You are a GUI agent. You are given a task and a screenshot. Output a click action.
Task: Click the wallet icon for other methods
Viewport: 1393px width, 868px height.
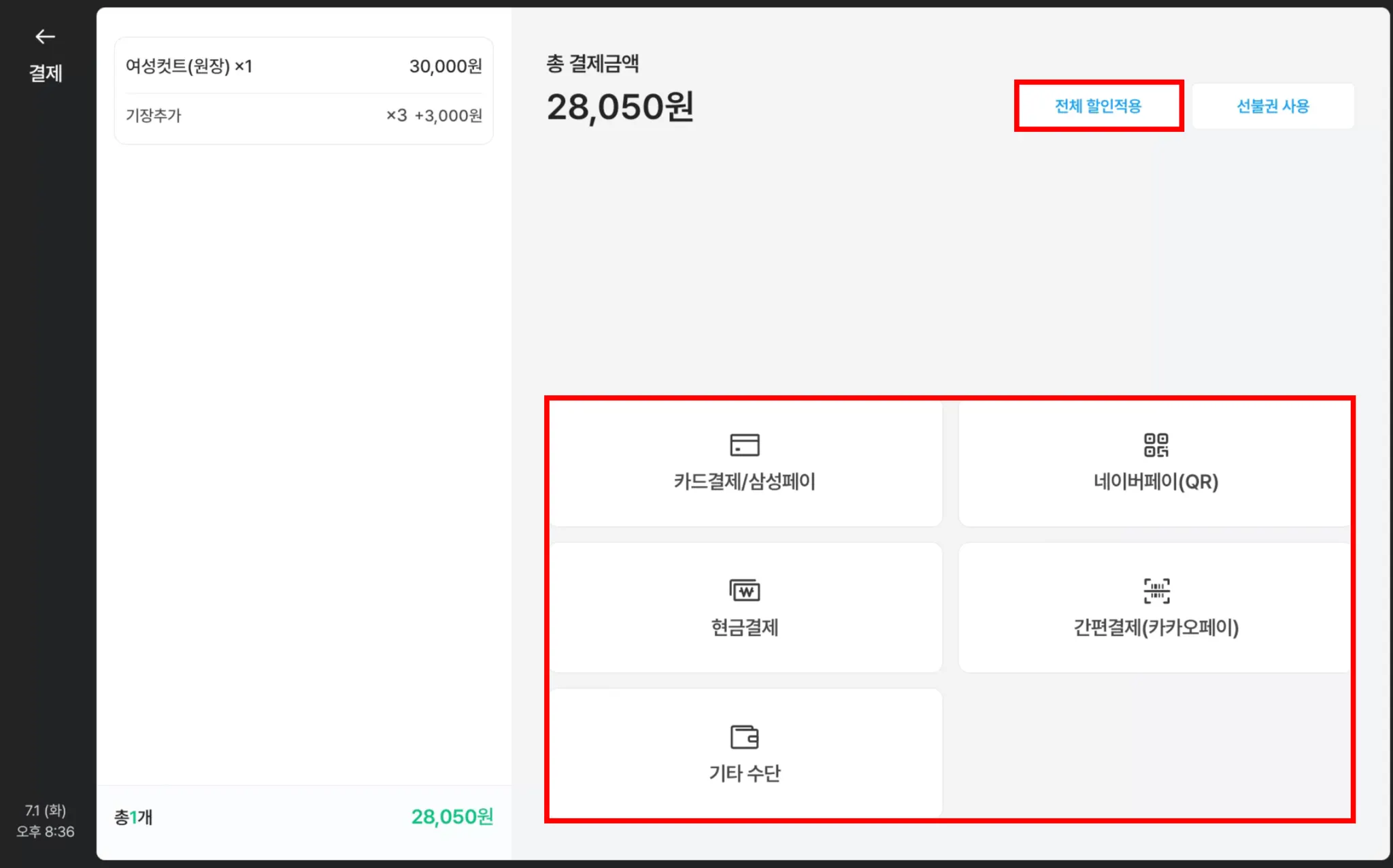click(744, 737)
